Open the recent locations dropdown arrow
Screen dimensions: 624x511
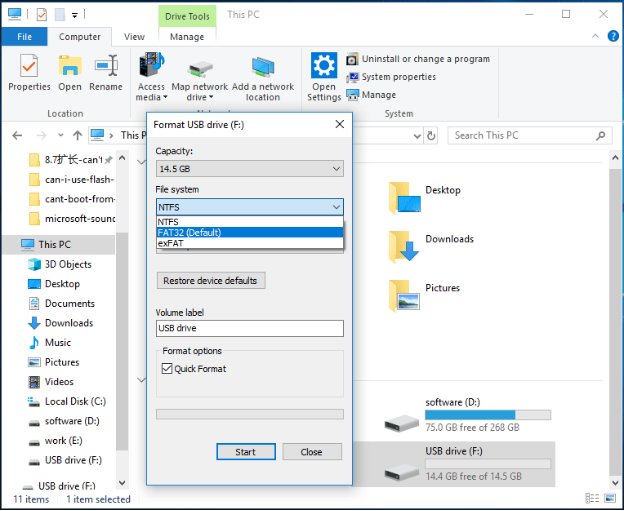pos(60,135)
